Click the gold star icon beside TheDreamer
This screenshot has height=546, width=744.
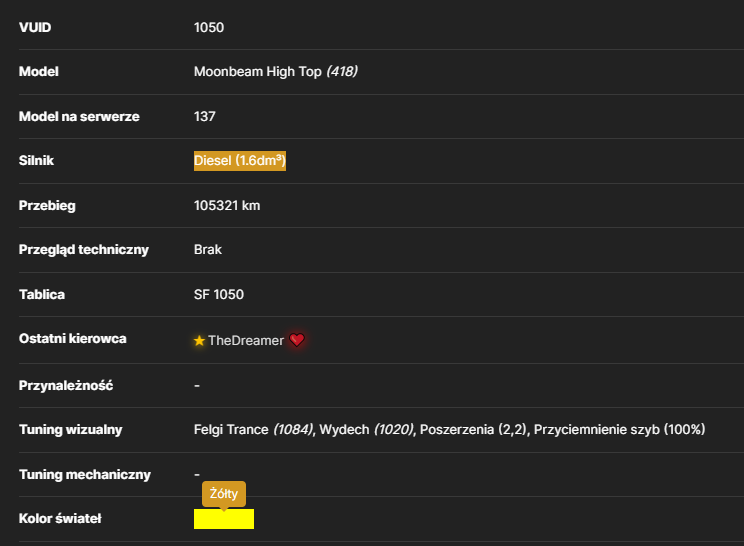[199, 341]
